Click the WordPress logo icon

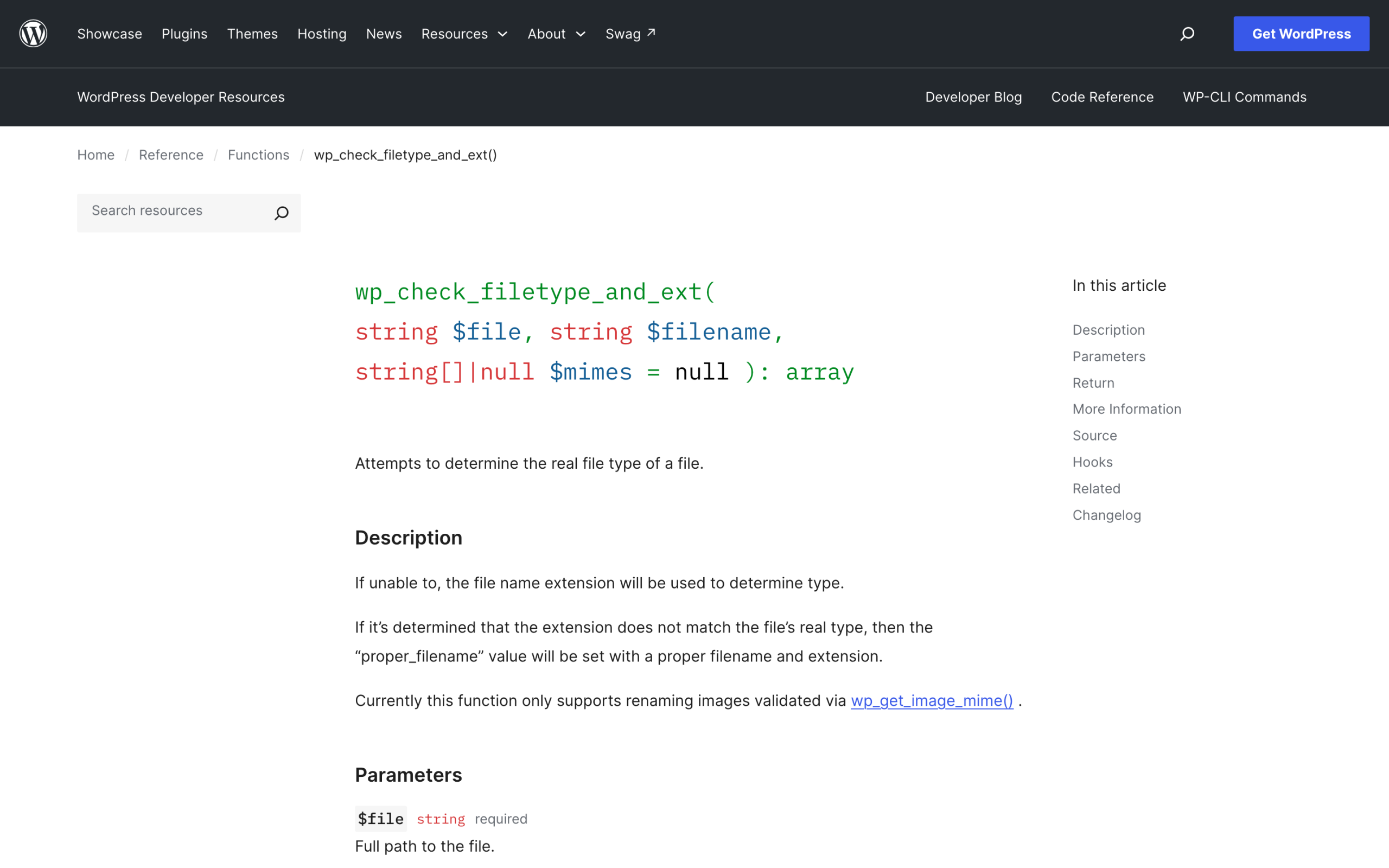(x=33, y=34)
